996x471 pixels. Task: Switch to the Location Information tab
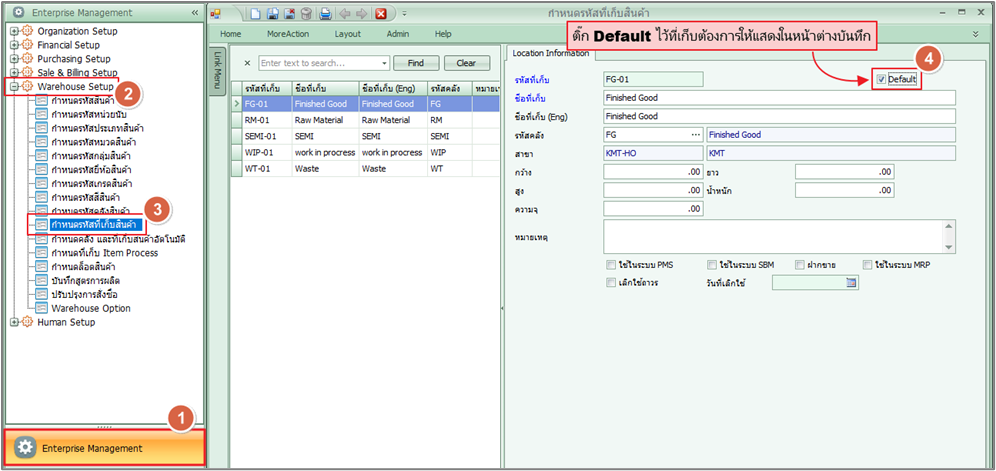pyautogui.click(x=549, y=53)
